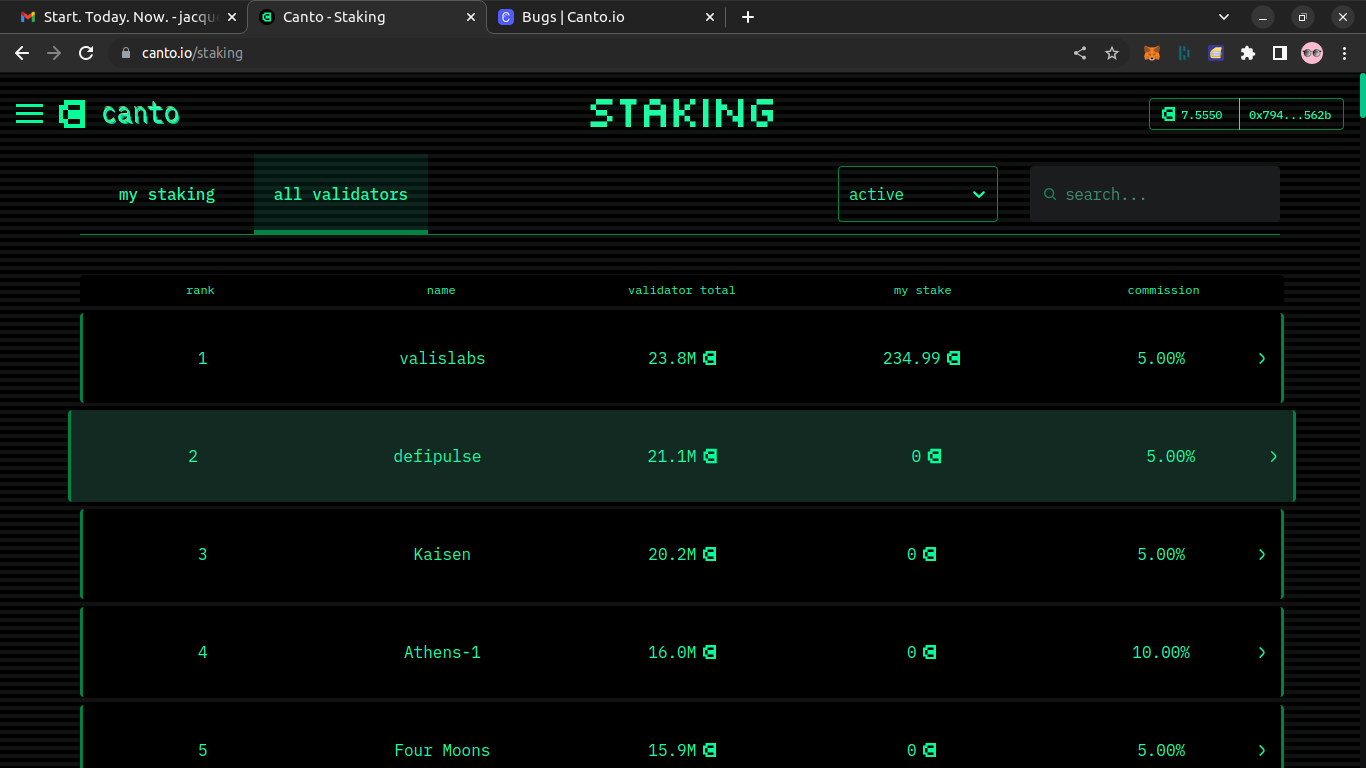Click forward navigation arrow in browser

point(54,53)
